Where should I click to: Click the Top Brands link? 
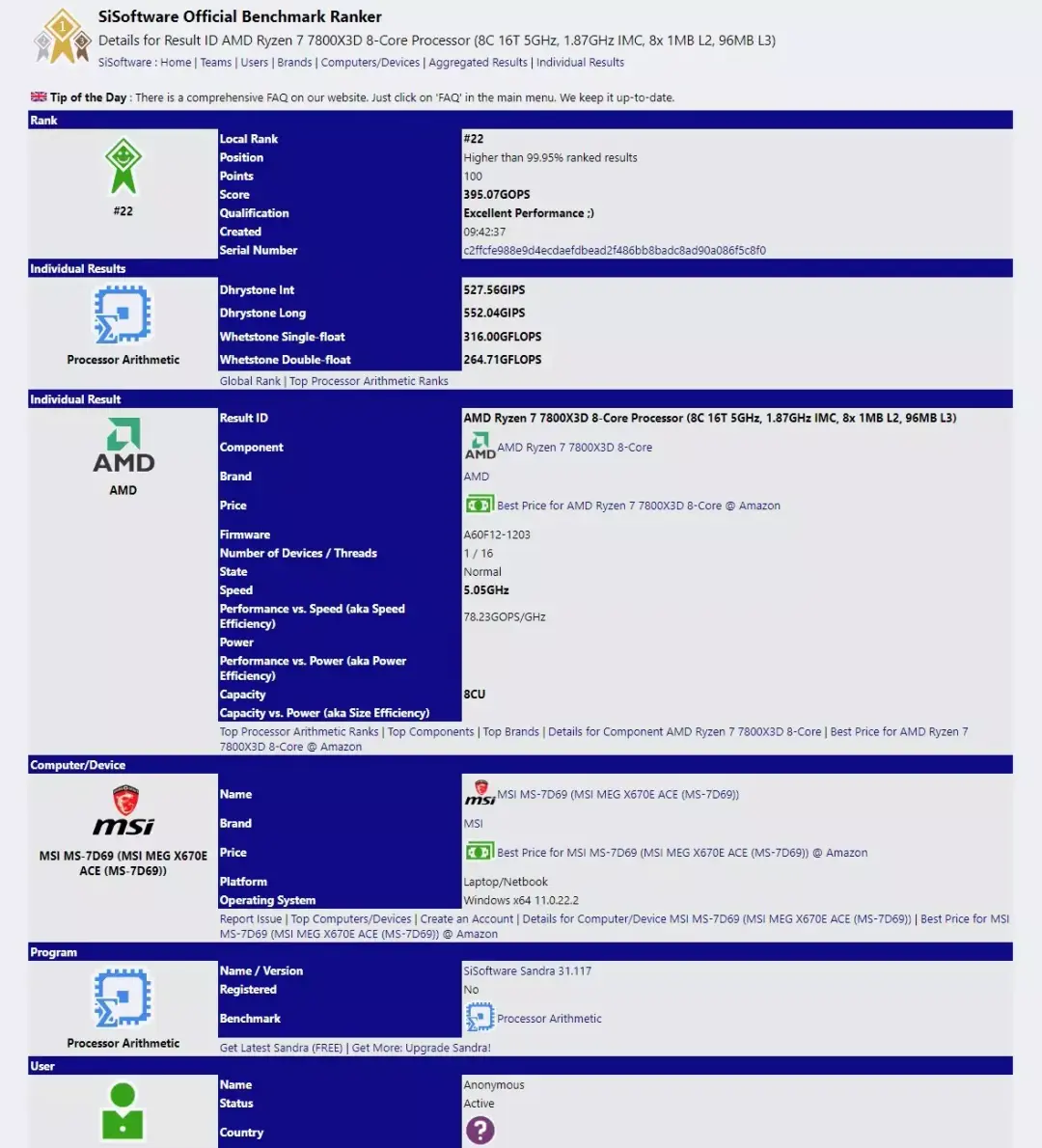point(510,731)
